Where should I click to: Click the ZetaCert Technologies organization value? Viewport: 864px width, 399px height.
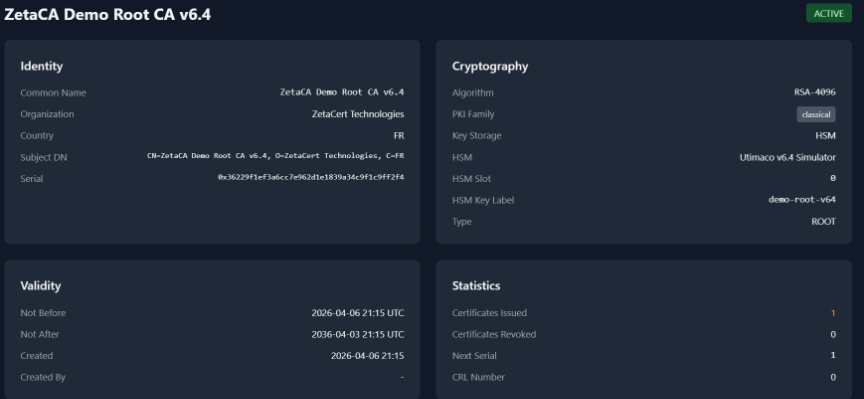tap(358, 114)
